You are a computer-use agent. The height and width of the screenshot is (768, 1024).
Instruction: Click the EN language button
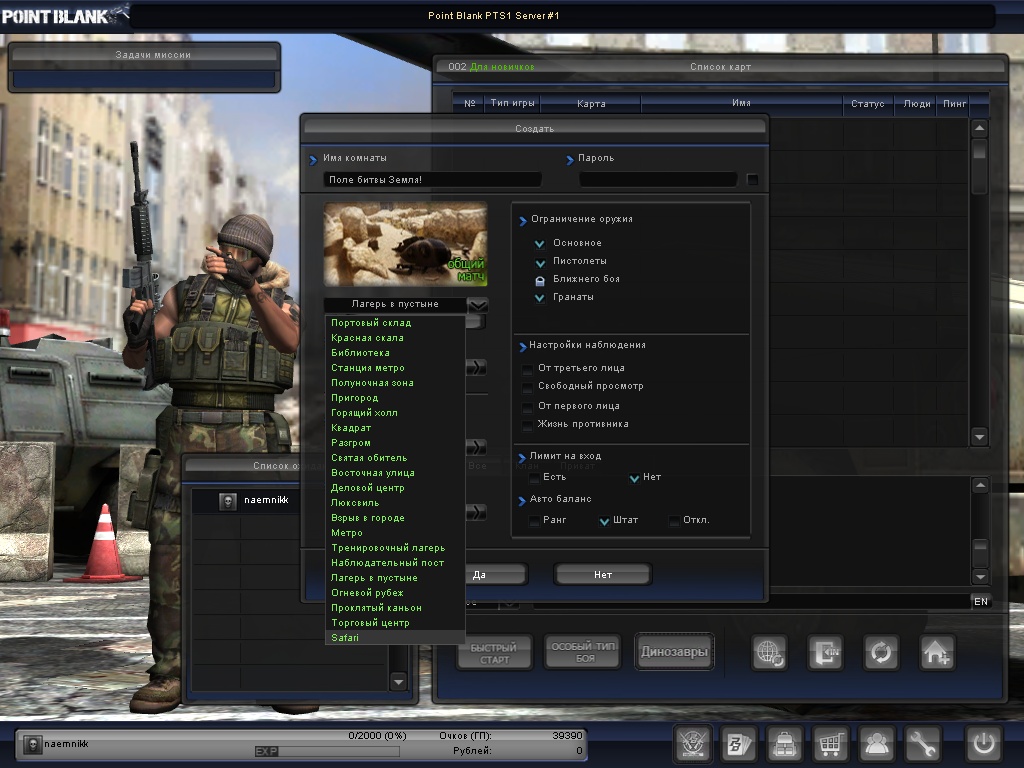click(981, 601)
